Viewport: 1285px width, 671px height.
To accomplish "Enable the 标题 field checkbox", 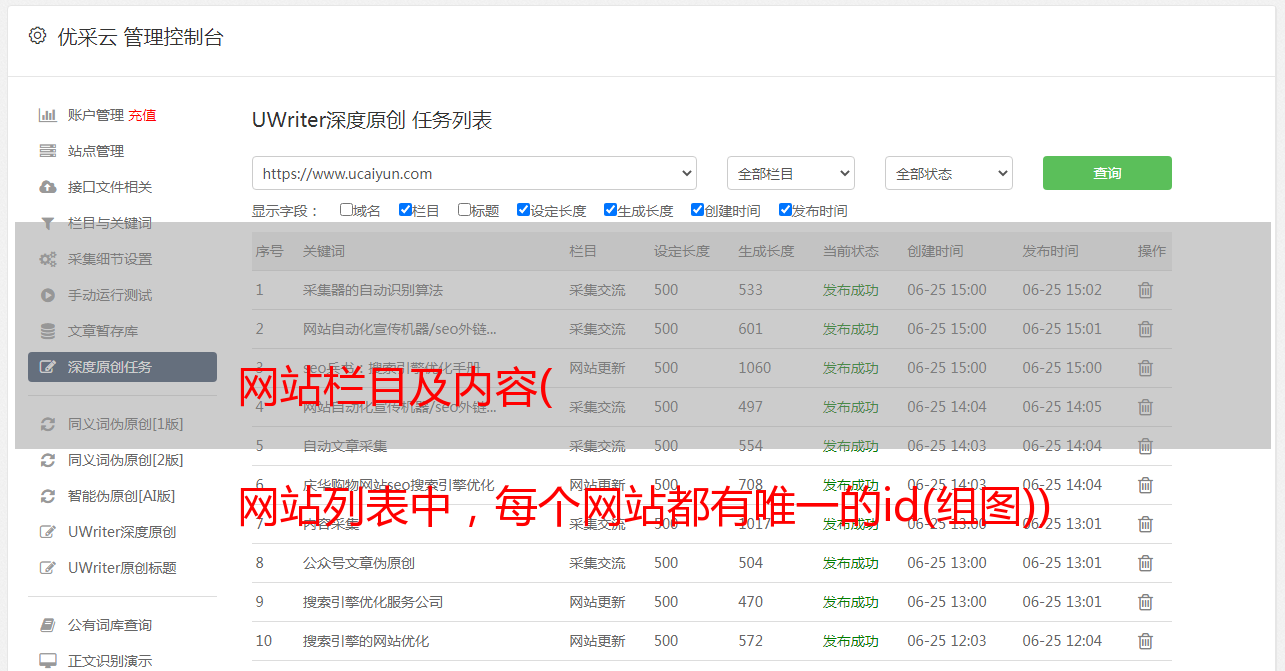I will [464, 210].
